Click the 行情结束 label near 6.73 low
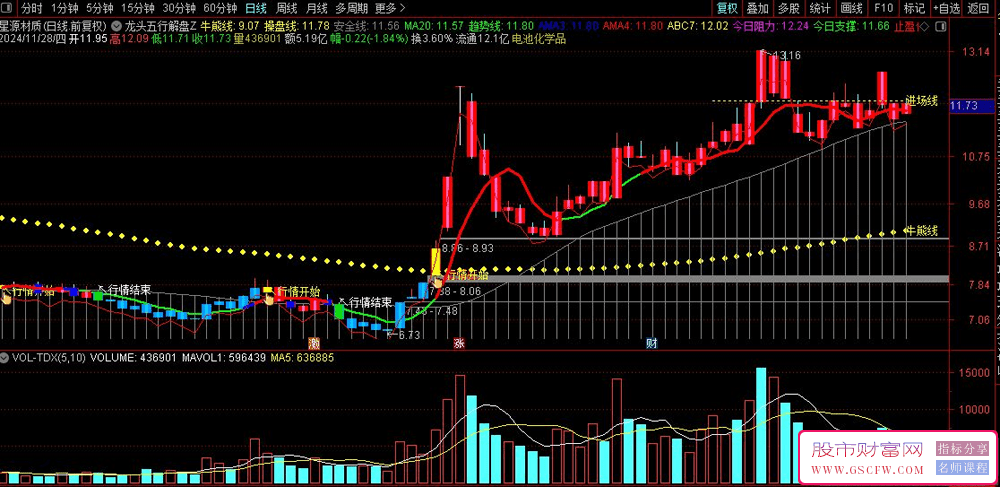Image resolution: width=1000 pixels, height=487 pixels. [x=371, y=302]
